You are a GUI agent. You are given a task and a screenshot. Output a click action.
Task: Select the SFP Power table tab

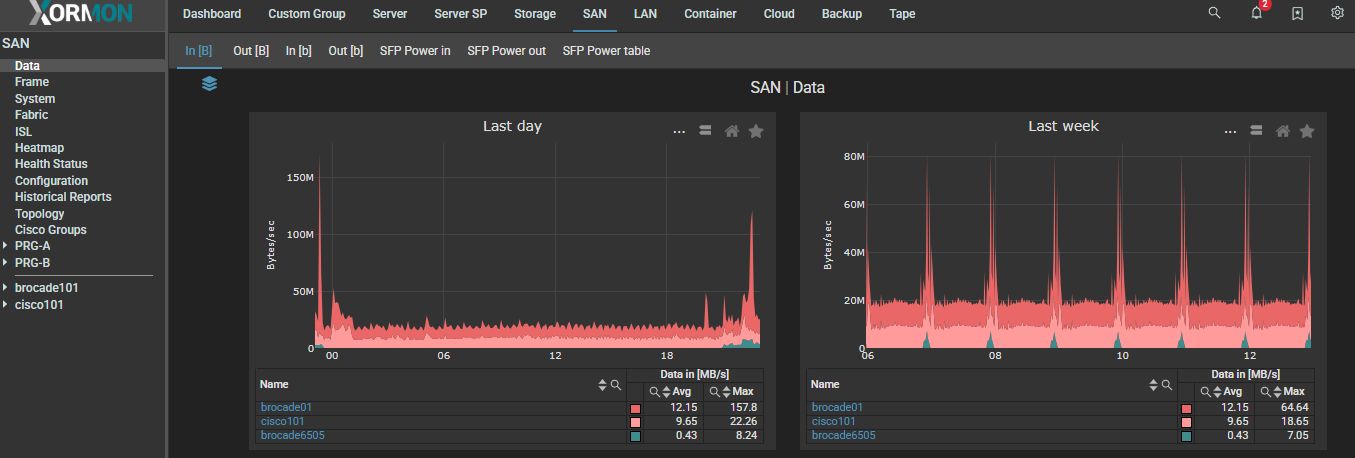606,50
